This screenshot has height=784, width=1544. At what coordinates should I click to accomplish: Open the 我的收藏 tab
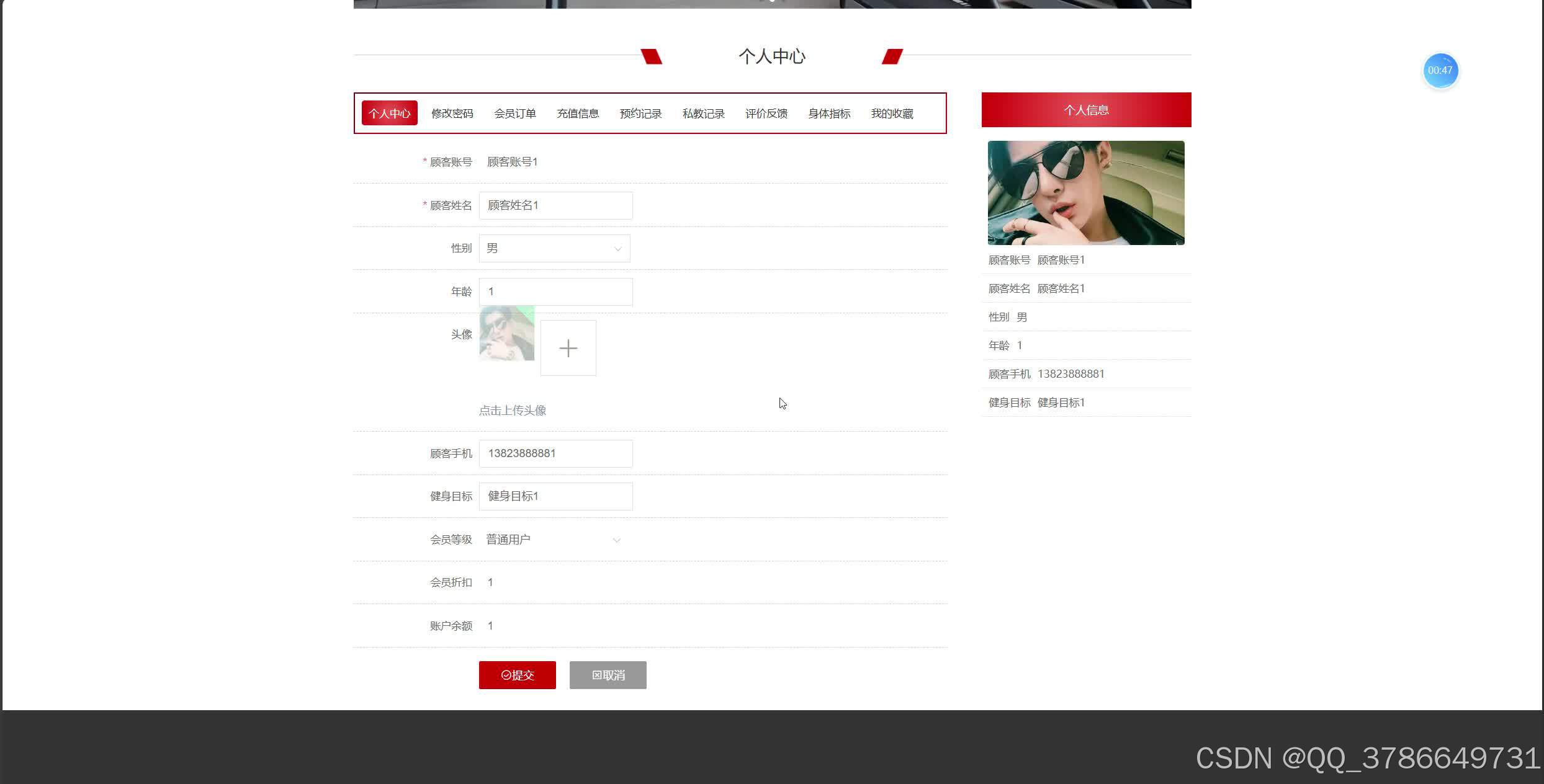click(x=892, y=113)
